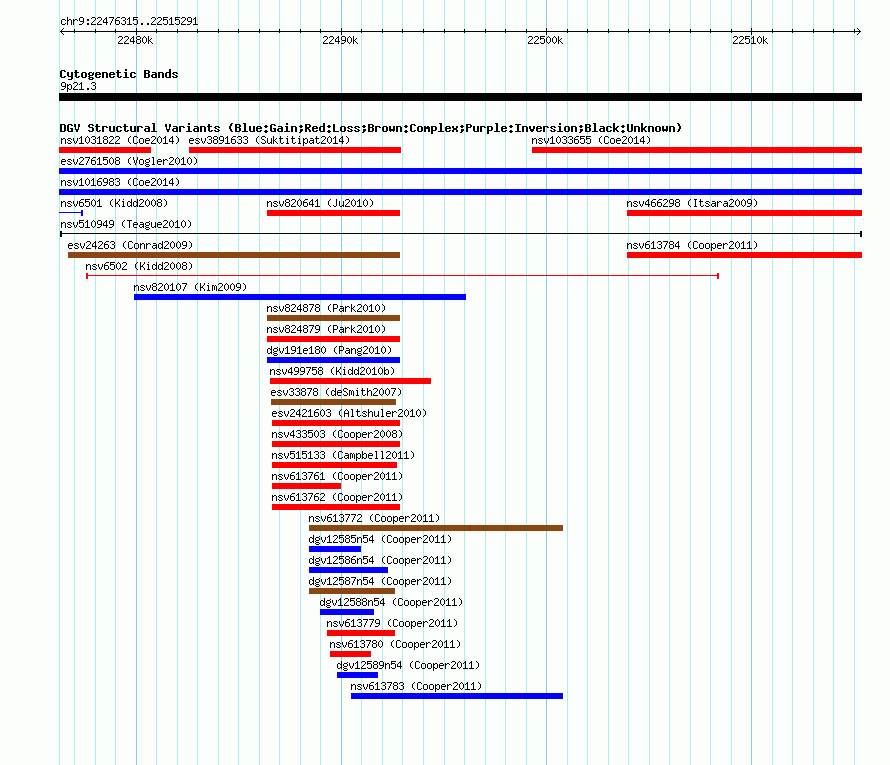The height and width of the screenshot is (765, 890).
Task: Select the nsv613772 (Cooper2011) label
Action: coord(374,518)
